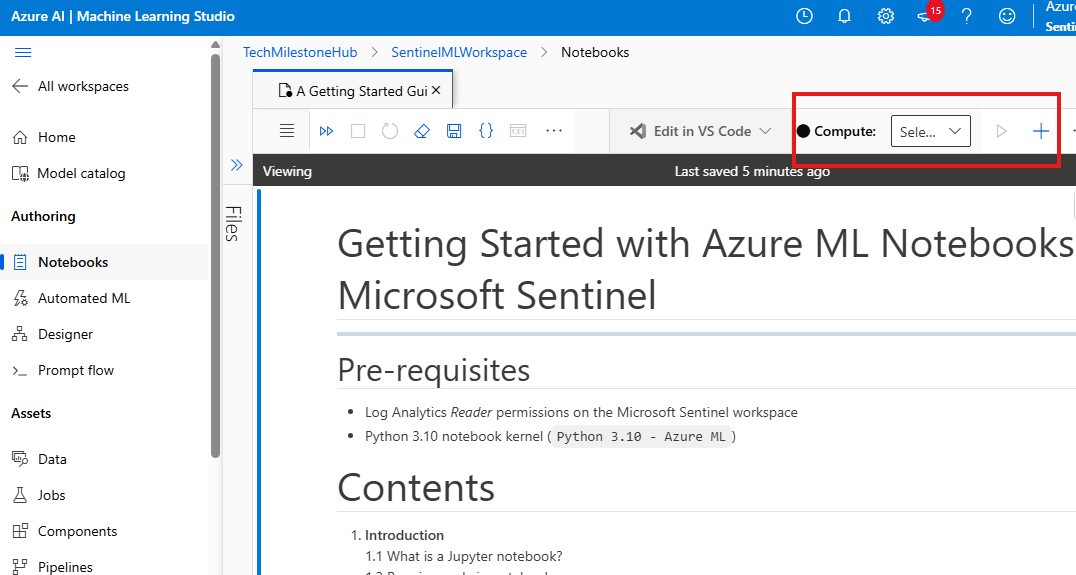The image size is (1076, 575).
Task: Open the notifications bell
Action: click(x=845, y=16)
